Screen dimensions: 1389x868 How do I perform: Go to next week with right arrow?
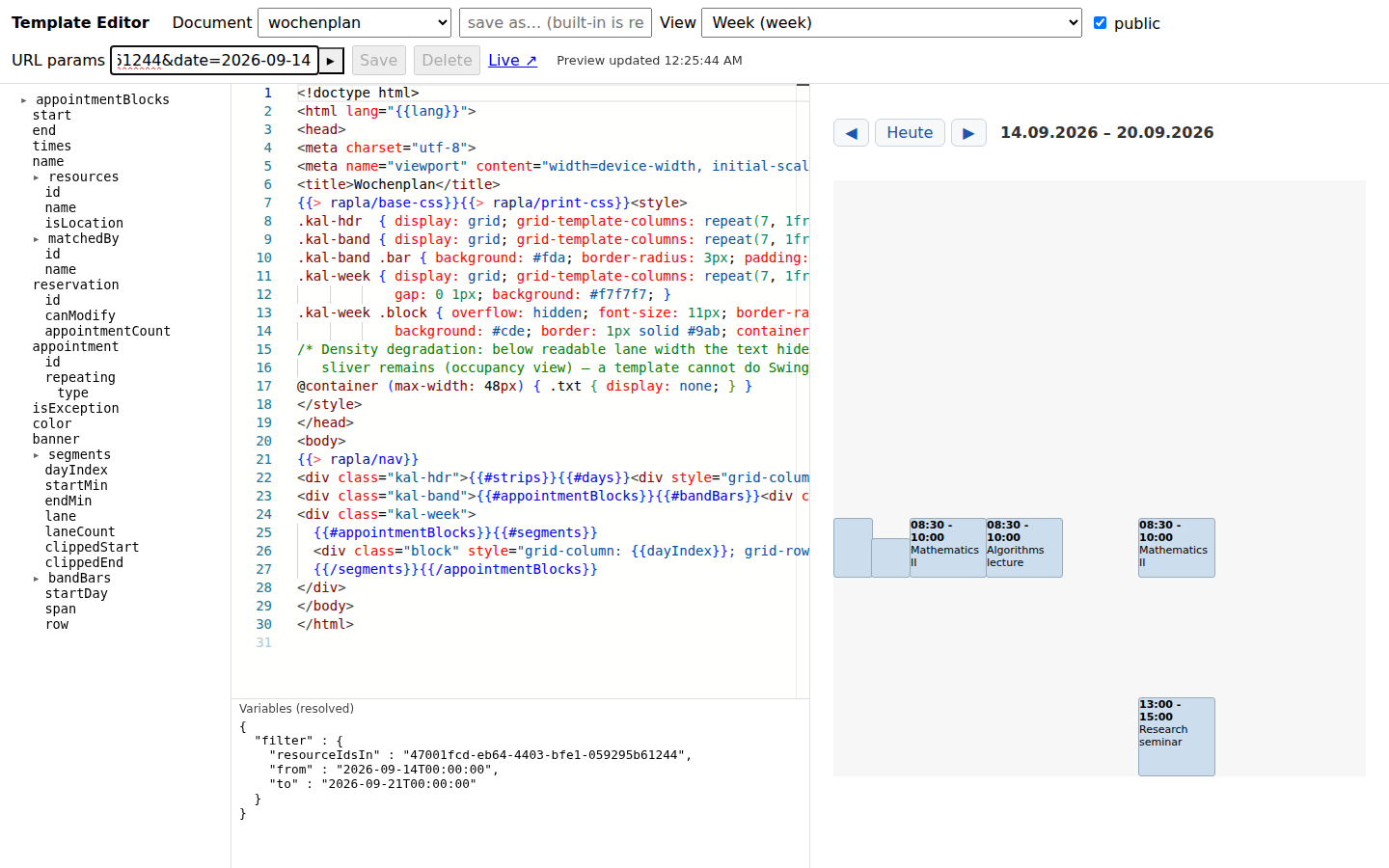pos(968,133)
